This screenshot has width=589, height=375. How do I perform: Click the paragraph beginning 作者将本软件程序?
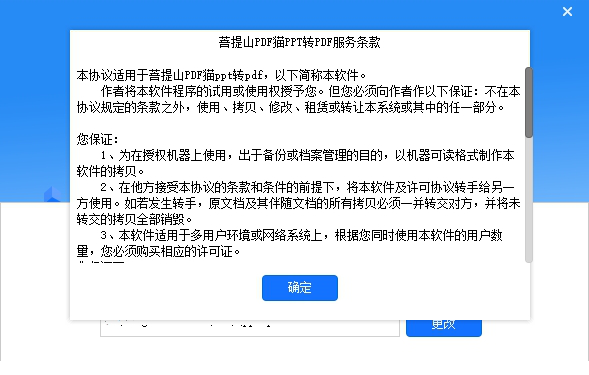[299, 99]
